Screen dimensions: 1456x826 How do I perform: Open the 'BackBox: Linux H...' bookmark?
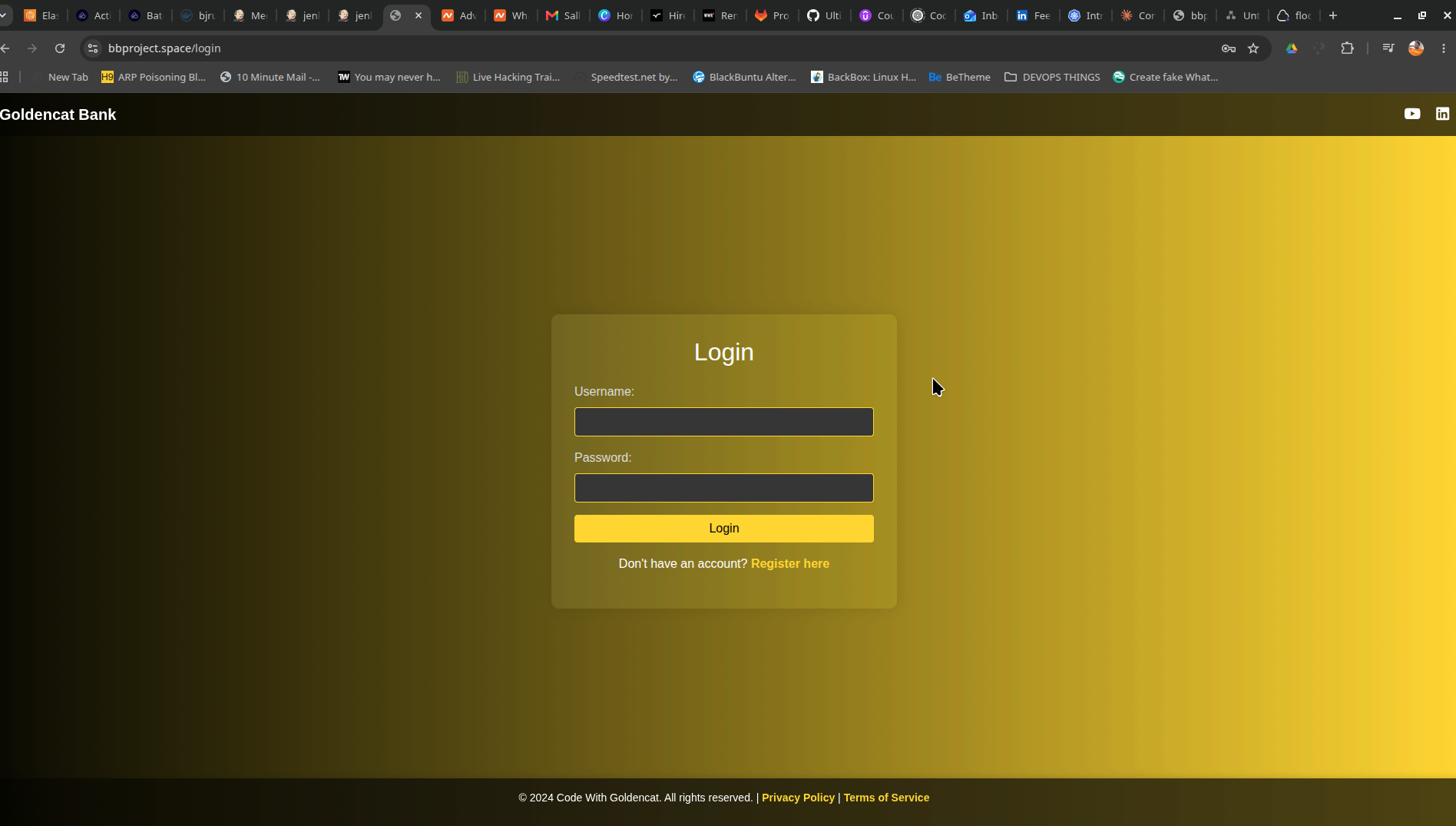(863, 77)
